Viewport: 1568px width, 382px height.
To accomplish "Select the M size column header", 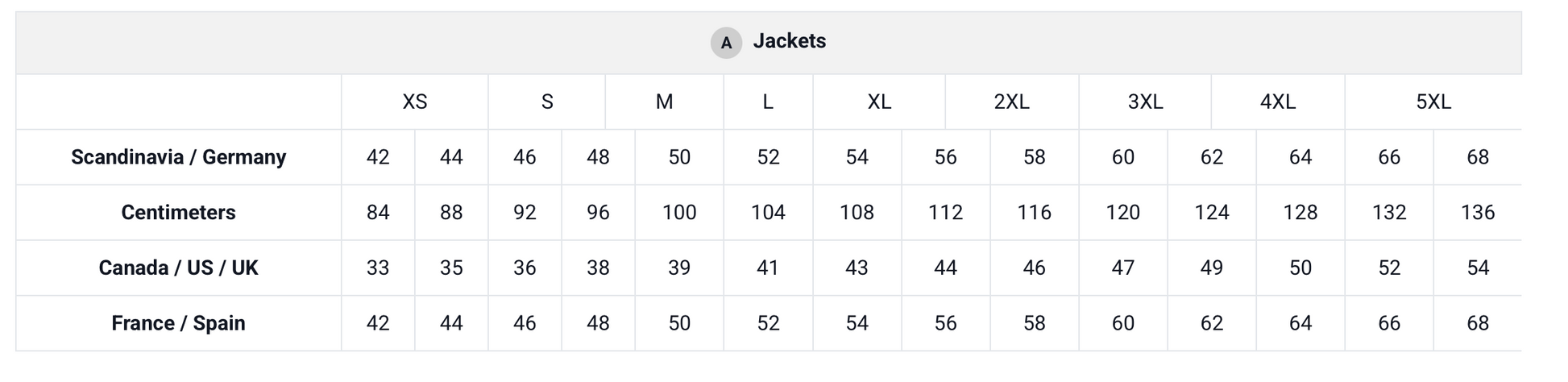I will 664,102.
